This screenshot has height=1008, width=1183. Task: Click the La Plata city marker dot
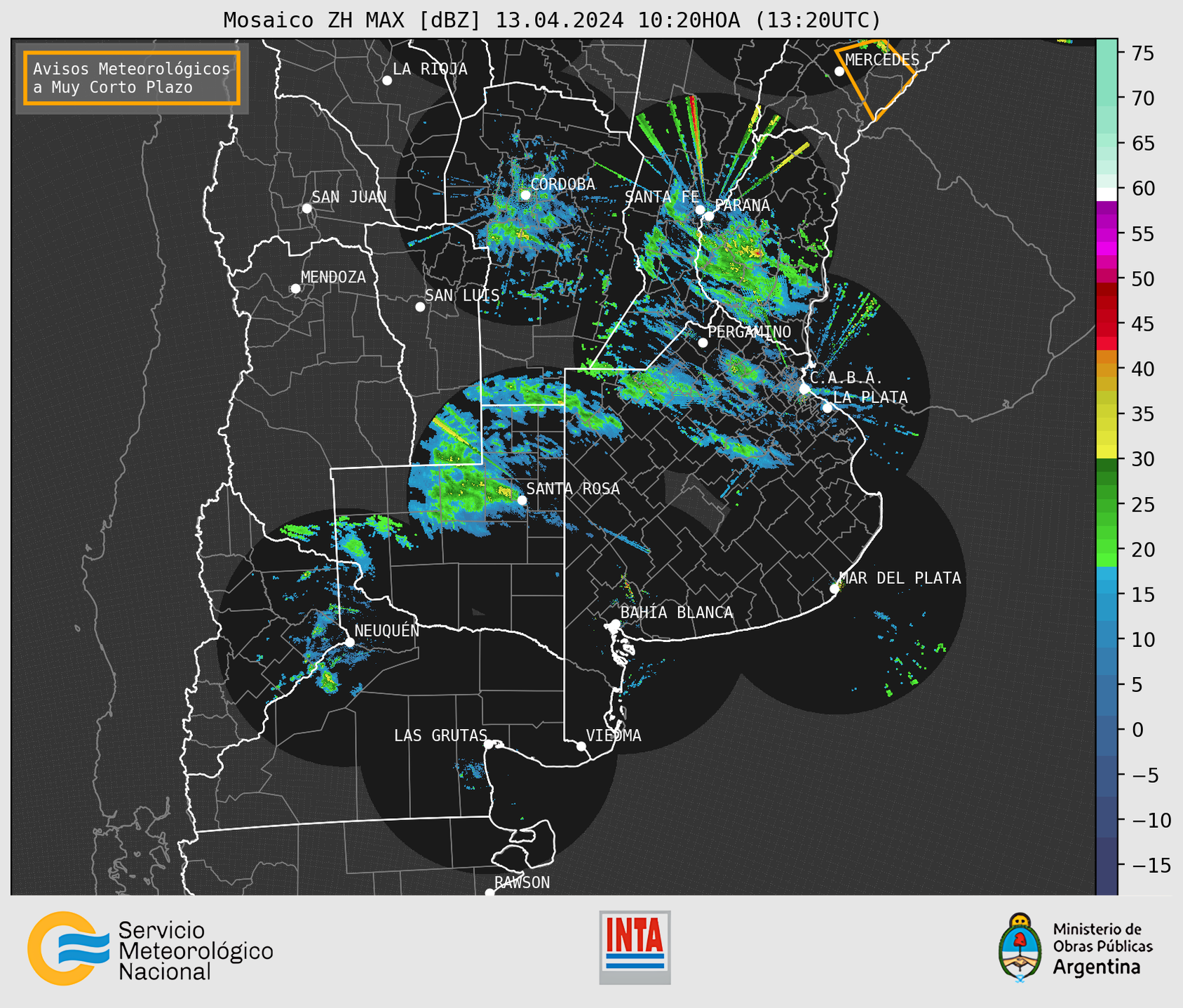click(x=827, y=408)
